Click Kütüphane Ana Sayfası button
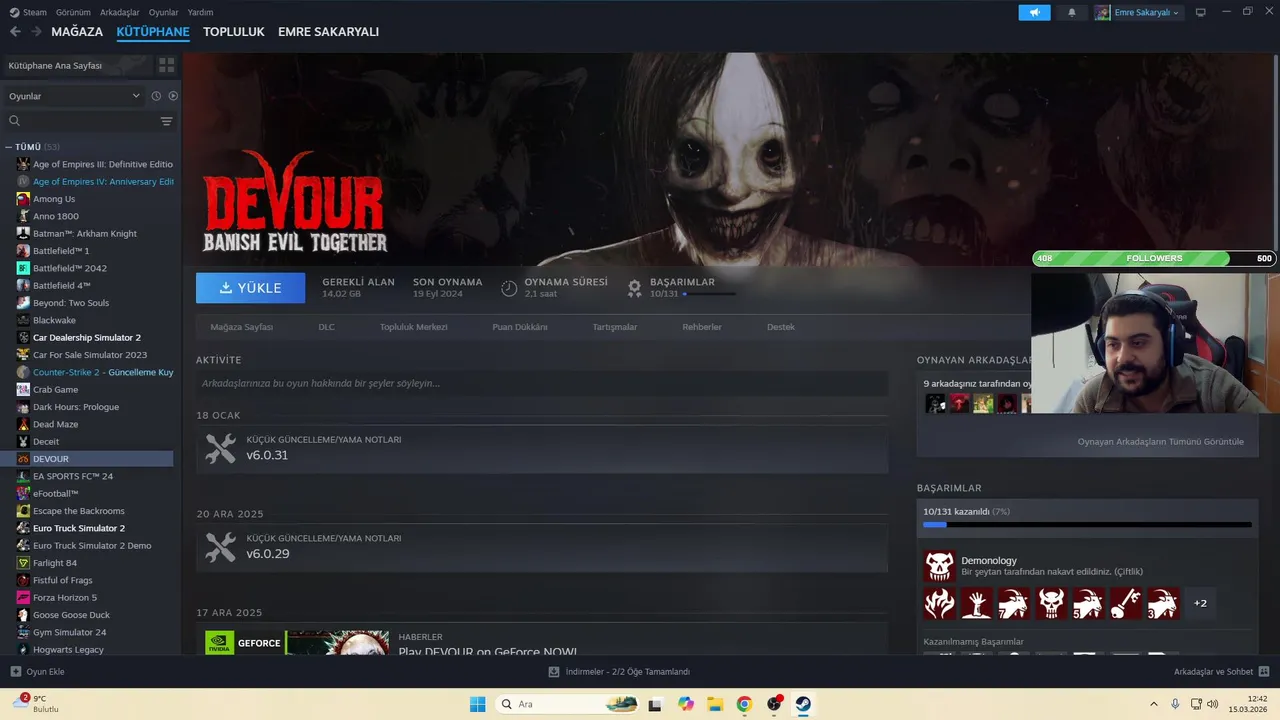Screen dimensions: 1280x720 (76, 65)
